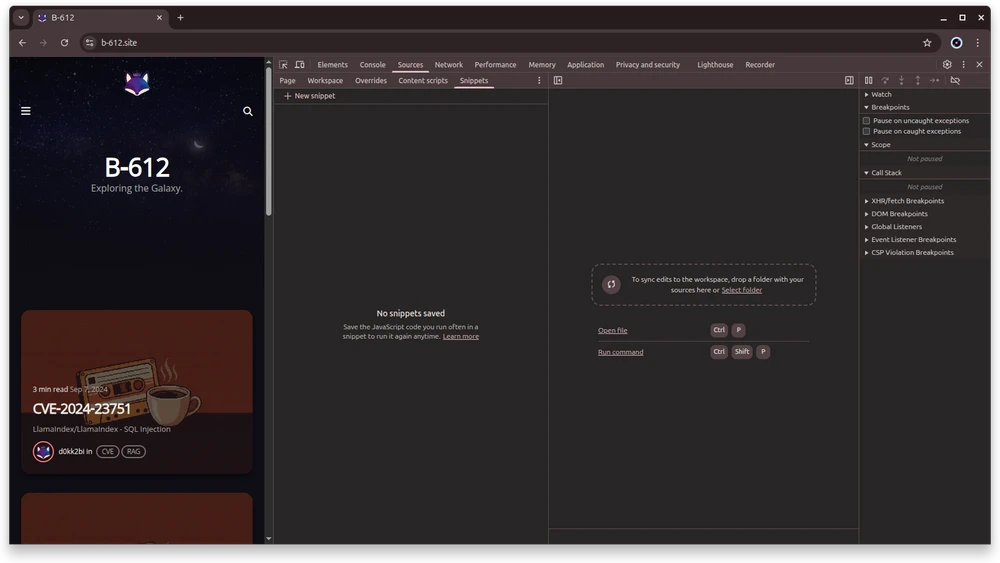Click the Select folder link
The width and height of the screenshot is (1000, 563).
click(x=741, y=290)
